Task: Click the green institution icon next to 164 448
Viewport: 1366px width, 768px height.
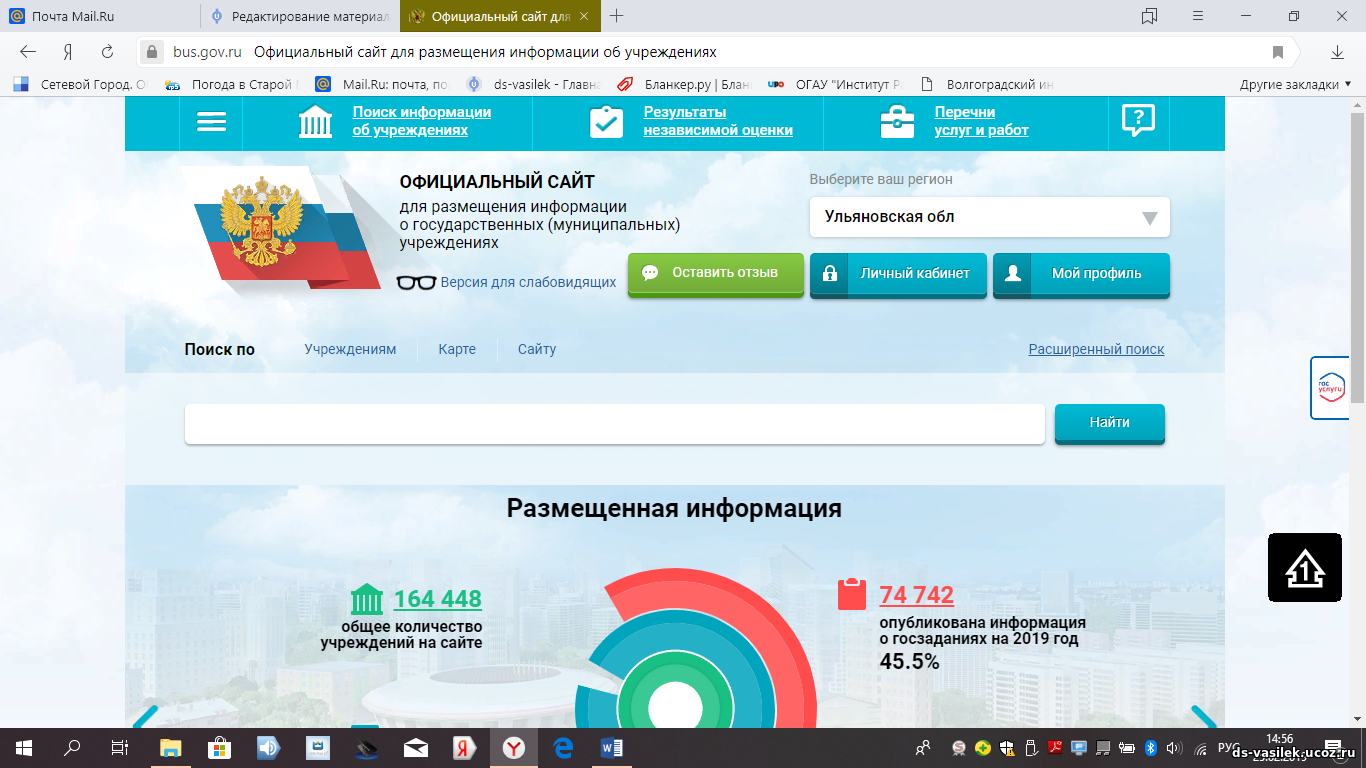Action: pos(367,599)
